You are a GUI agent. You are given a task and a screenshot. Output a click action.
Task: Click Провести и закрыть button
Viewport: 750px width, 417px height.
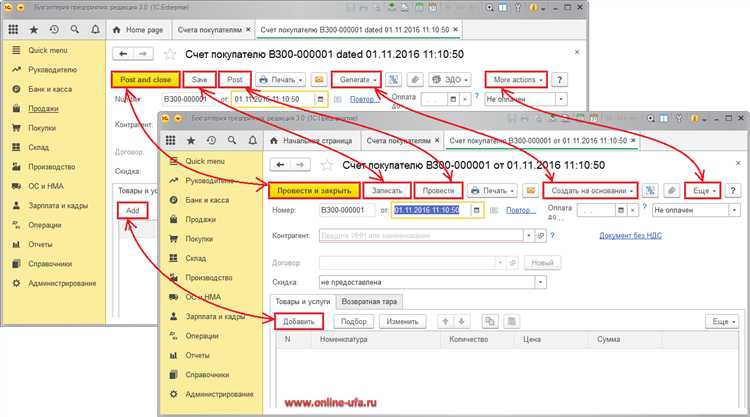[x=314, y=190]
